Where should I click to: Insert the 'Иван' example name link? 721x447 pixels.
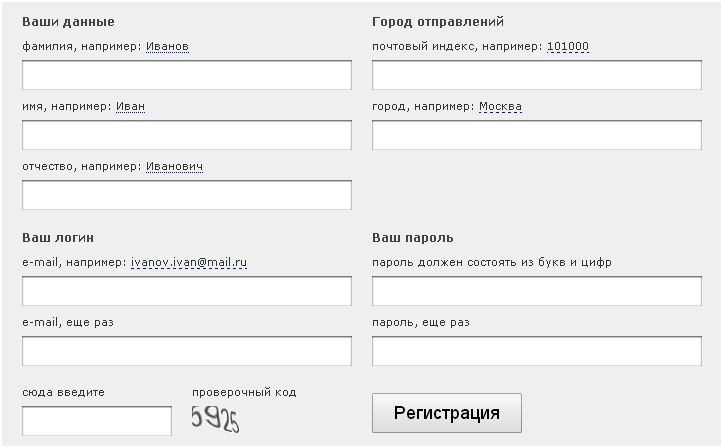pyautogui.click(x=130, y=106)
